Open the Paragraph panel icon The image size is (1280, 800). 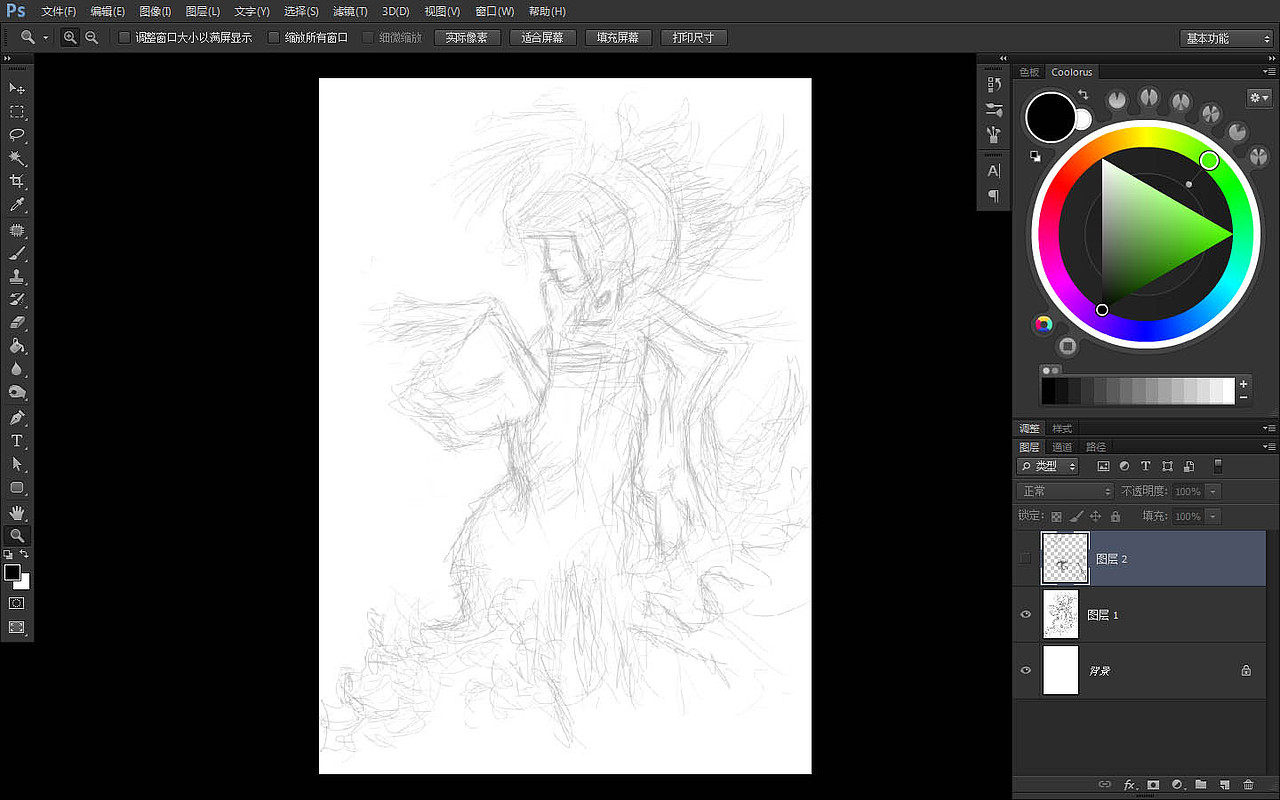tap(994, 196)
